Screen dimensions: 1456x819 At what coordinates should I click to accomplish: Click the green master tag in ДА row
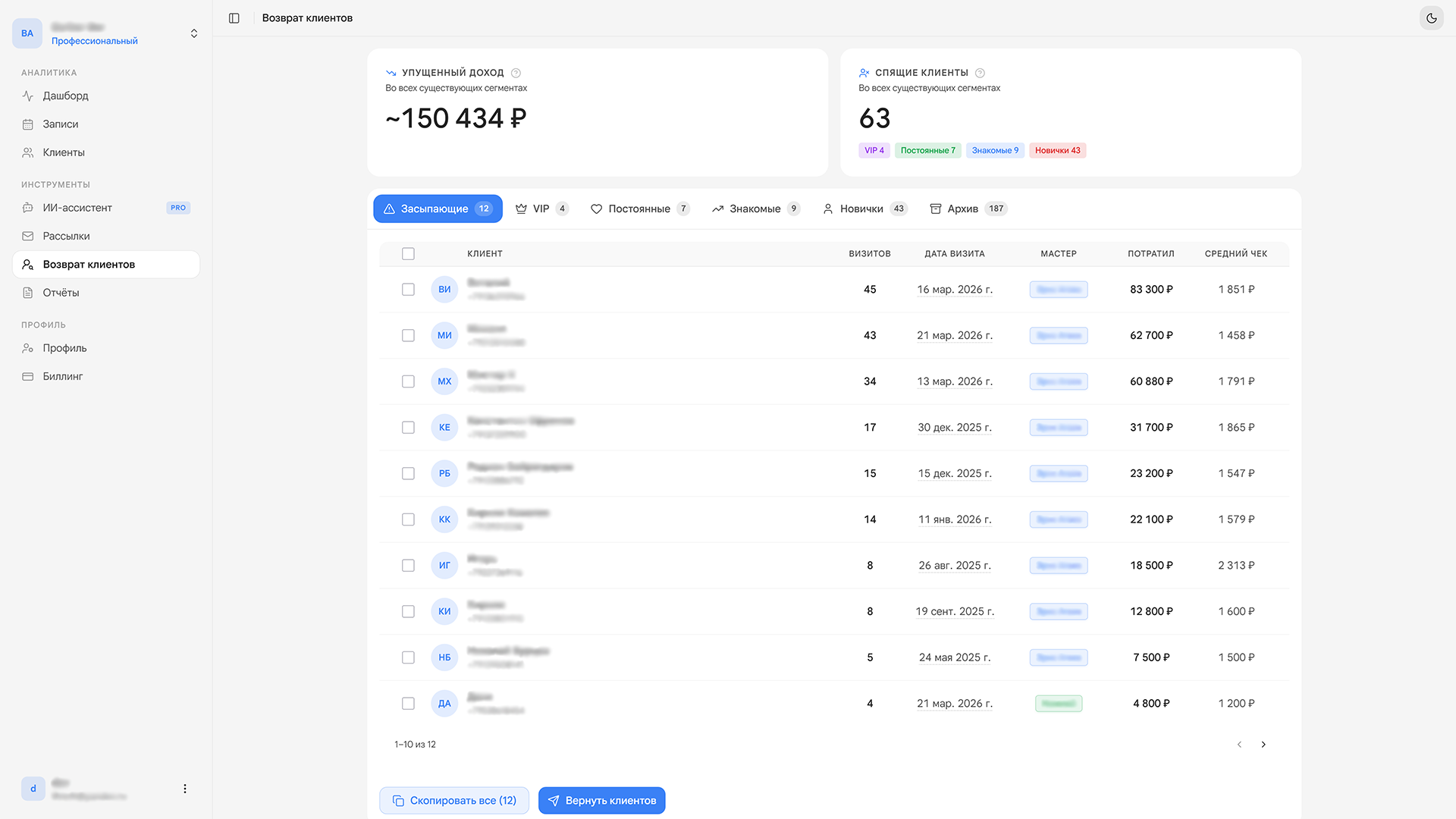1059,704
